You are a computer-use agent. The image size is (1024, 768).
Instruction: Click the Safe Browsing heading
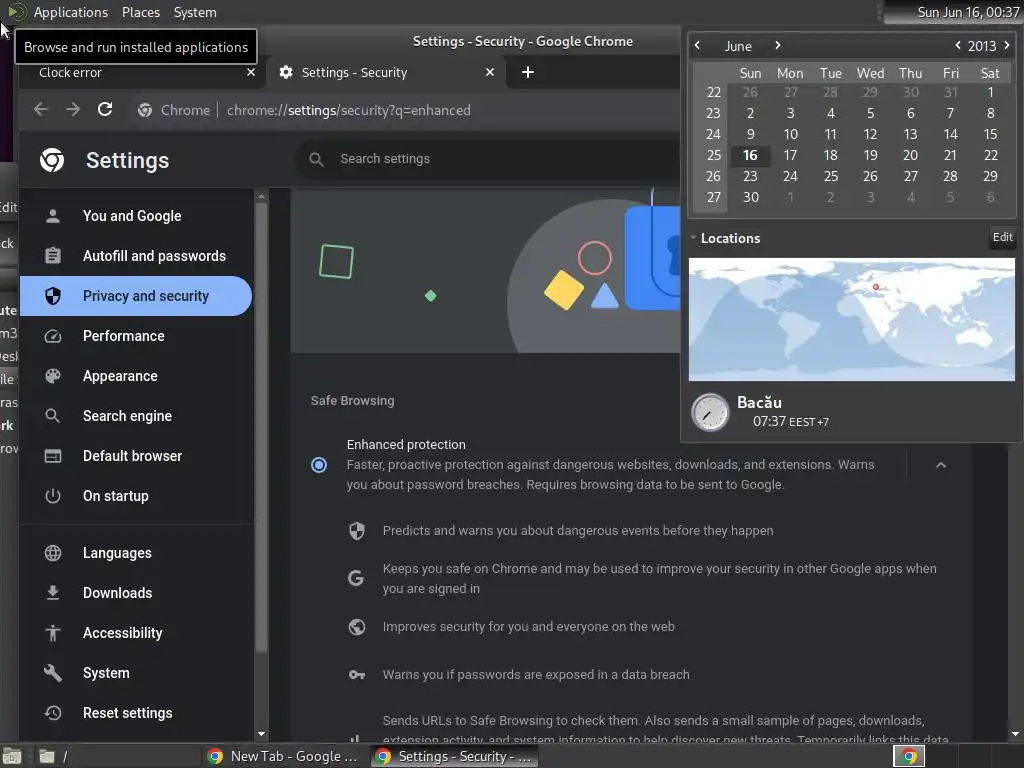point(352,401)
